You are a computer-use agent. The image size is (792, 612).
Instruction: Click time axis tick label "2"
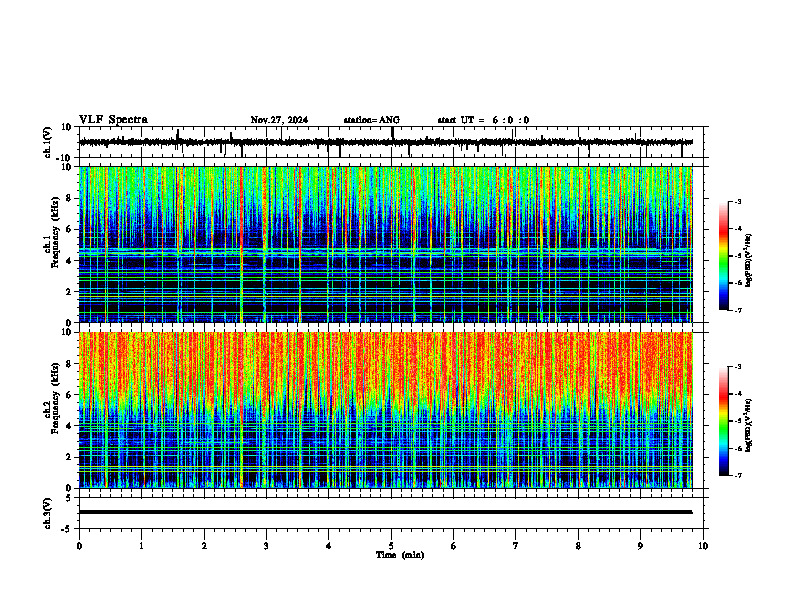point(204,546)
